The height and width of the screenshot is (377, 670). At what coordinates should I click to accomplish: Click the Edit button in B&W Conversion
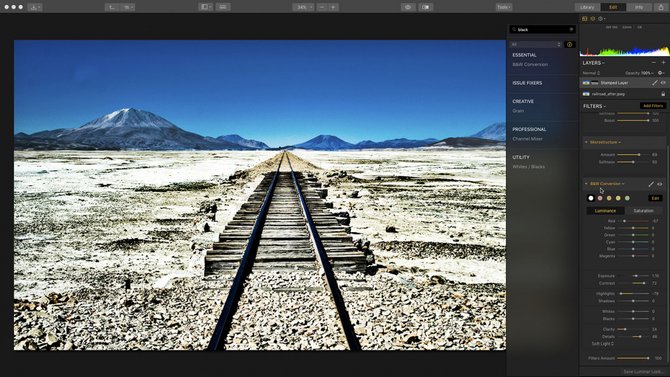[x=655, y=198]
